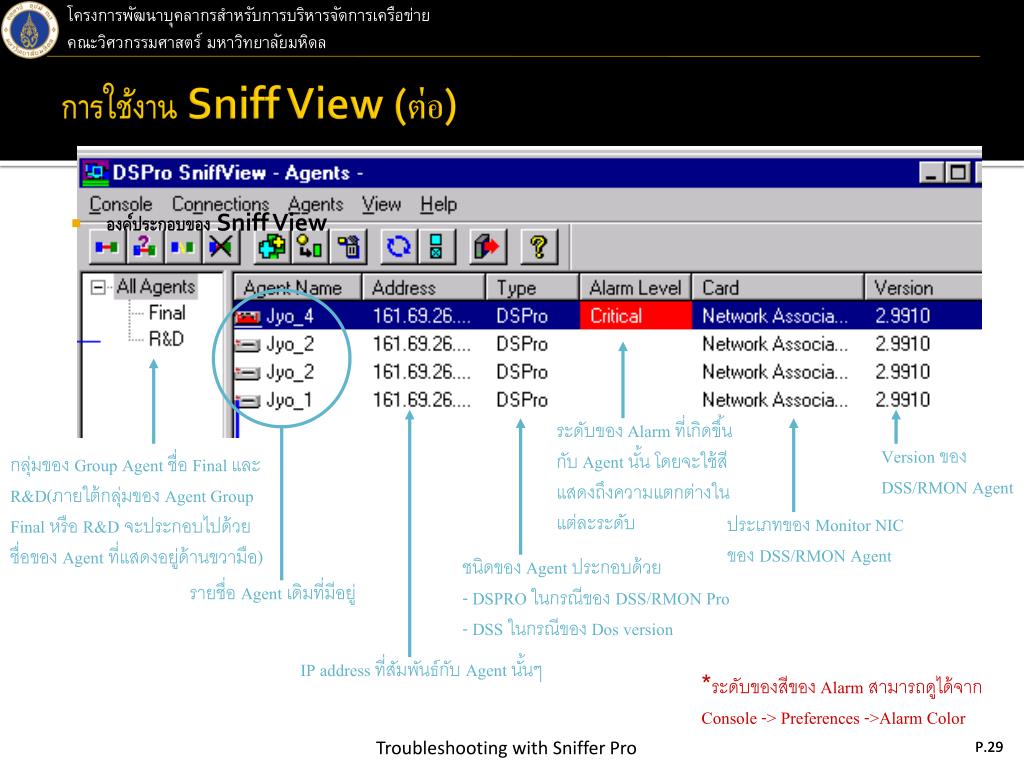Minimize the DSPro SniffView window
This screenshot has width=1024, height=768.
(x=931, y=173)
